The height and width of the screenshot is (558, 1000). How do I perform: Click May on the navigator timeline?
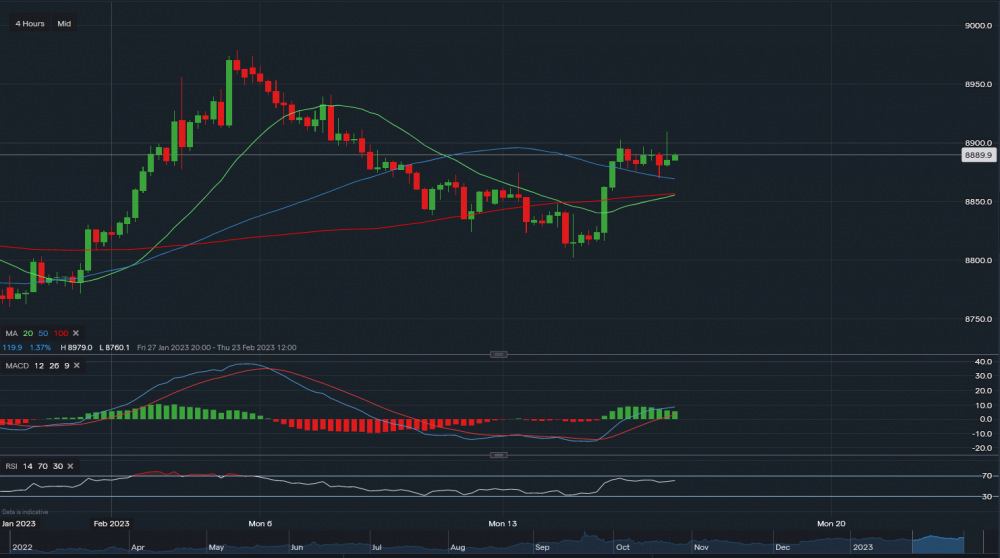[217, 548]
